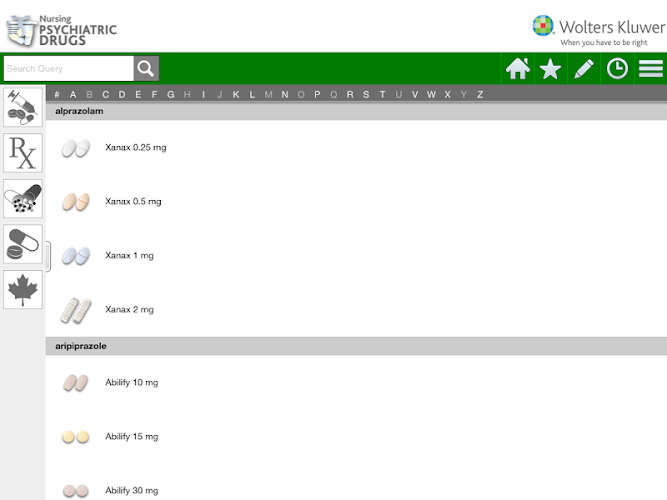Screen dimensions: 667x500
Task: Jump to letter L in index
Action: [252, 94]
